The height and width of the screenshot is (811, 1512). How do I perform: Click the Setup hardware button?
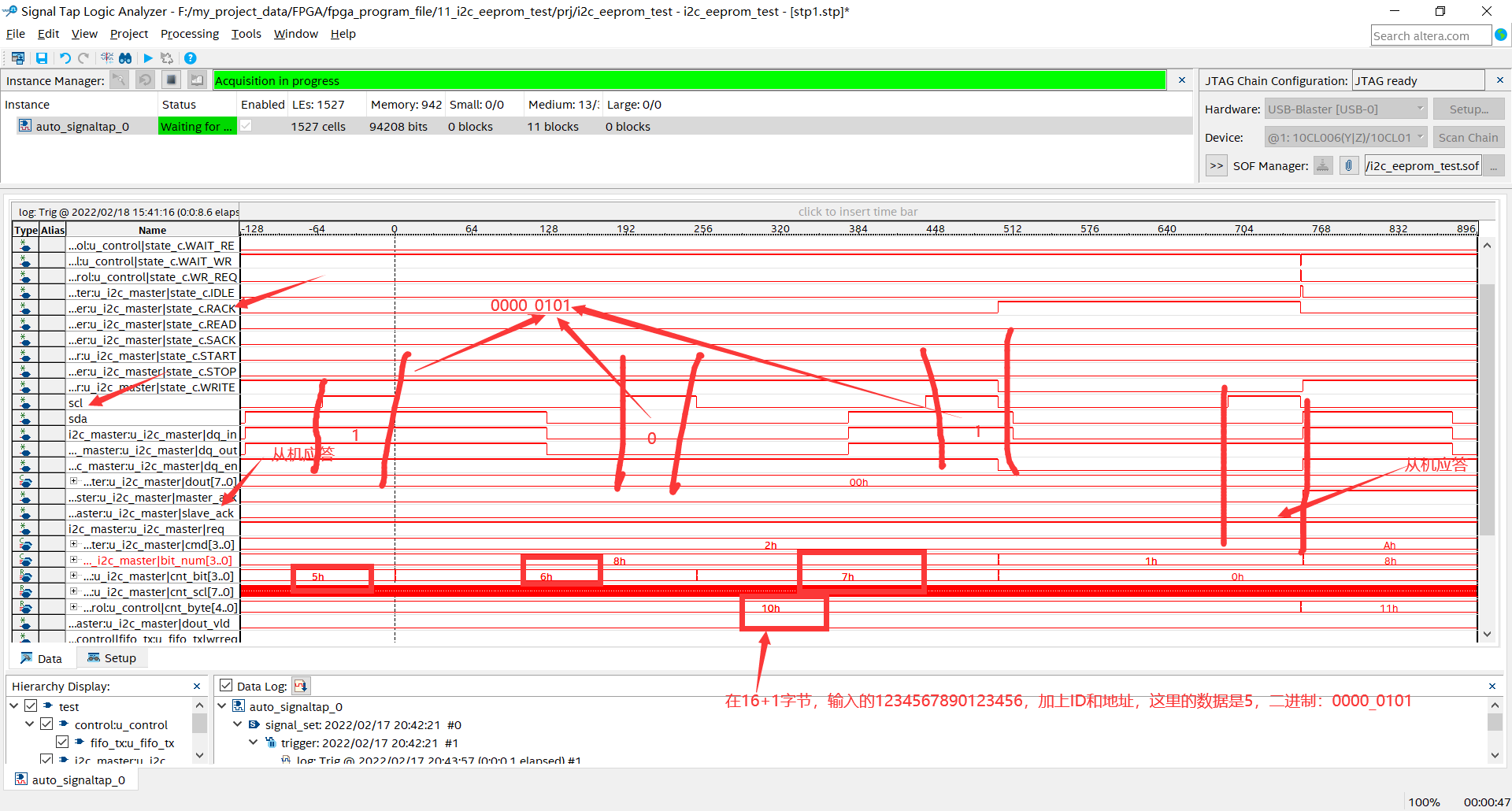[x=1468, y=108]
